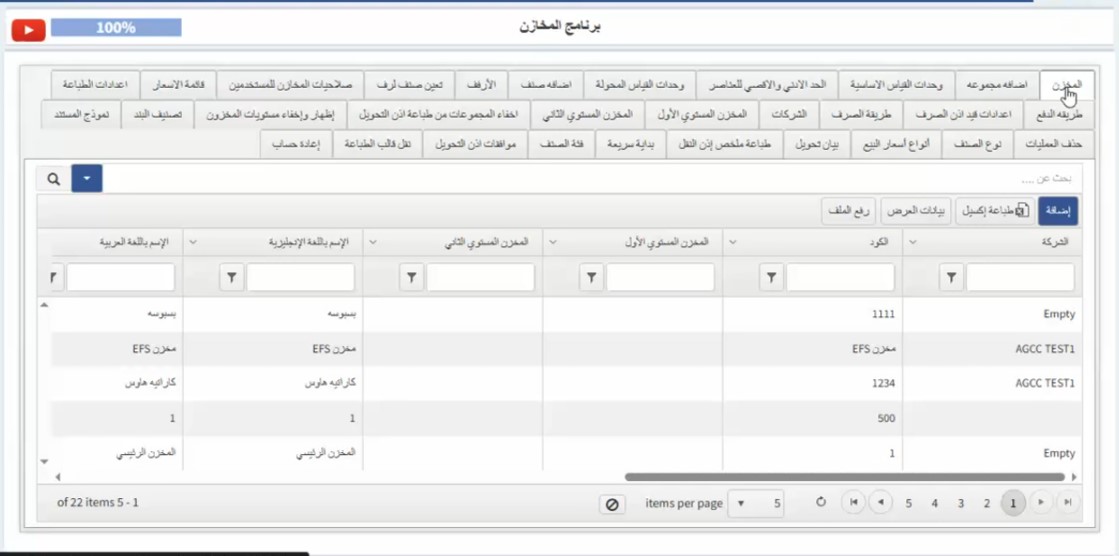This screenshot has width=1119, height=556.
Task: Click filter icon for المخزن المستوي الأول column
Action: 591,278
